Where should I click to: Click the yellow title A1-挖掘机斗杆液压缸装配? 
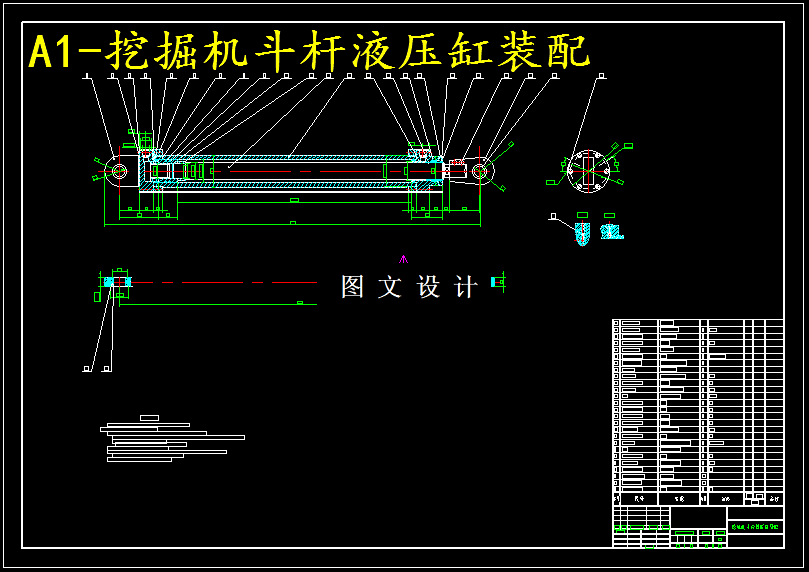click(309, 51)
